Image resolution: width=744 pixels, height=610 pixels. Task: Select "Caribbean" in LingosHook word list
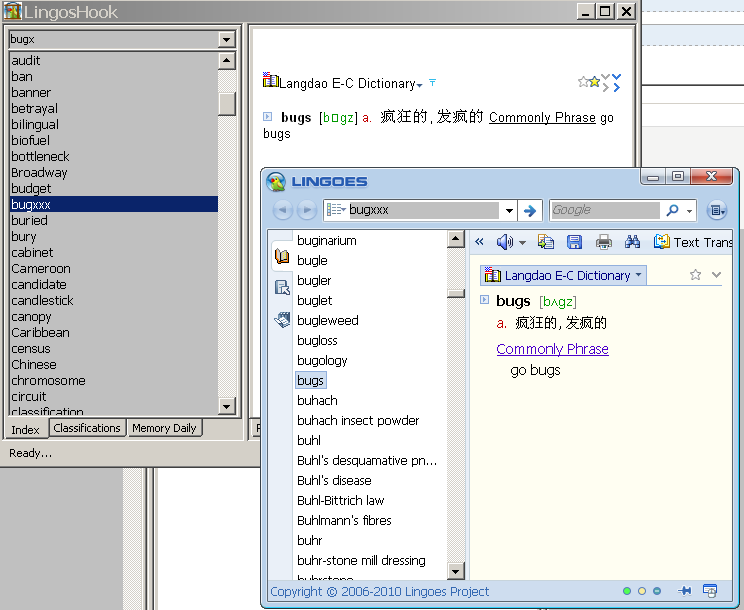pos(114,333)
